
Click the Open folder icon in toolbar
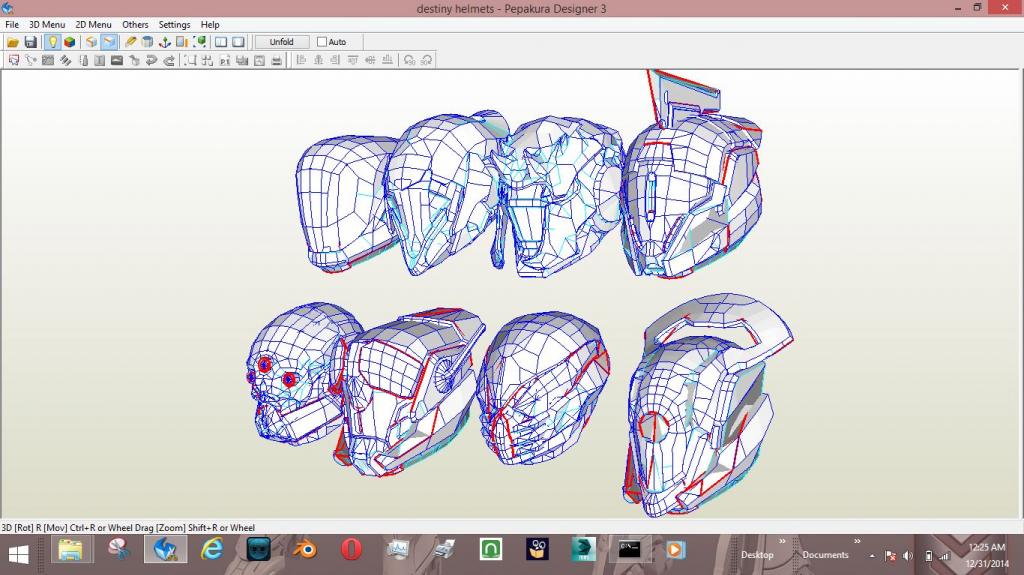(13, 42)
